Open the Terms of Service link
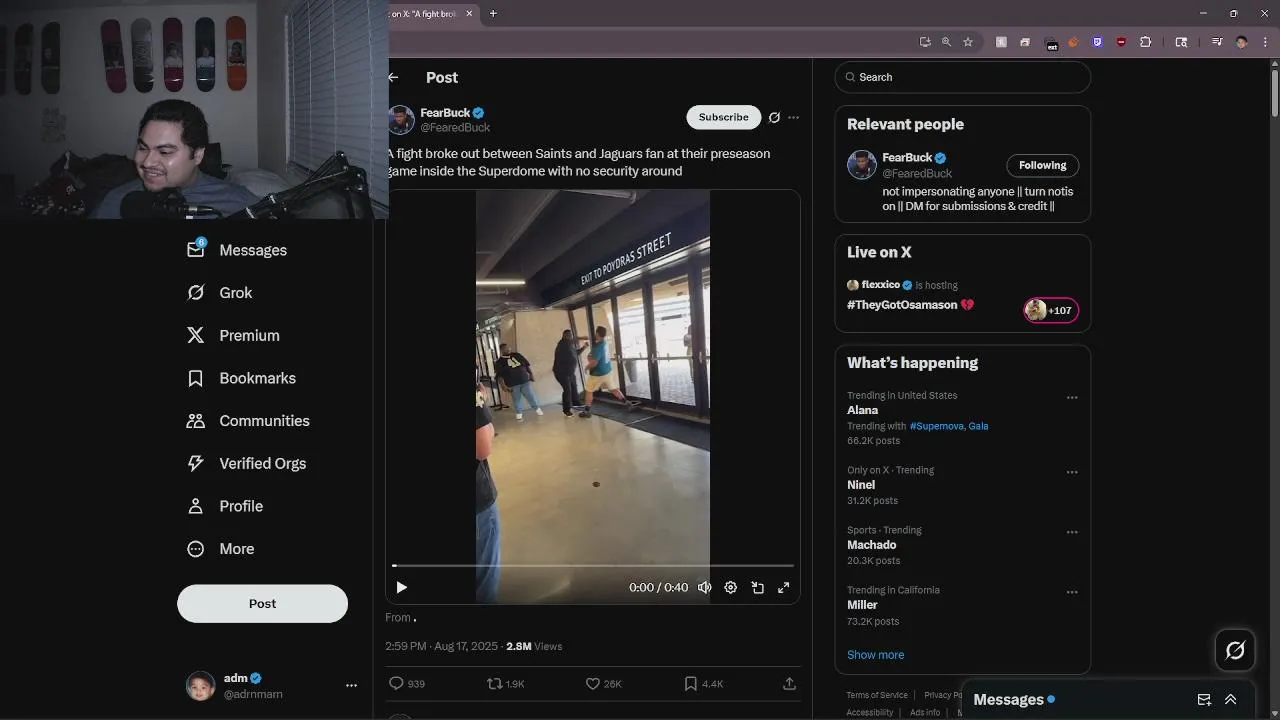 coord(877,695)
